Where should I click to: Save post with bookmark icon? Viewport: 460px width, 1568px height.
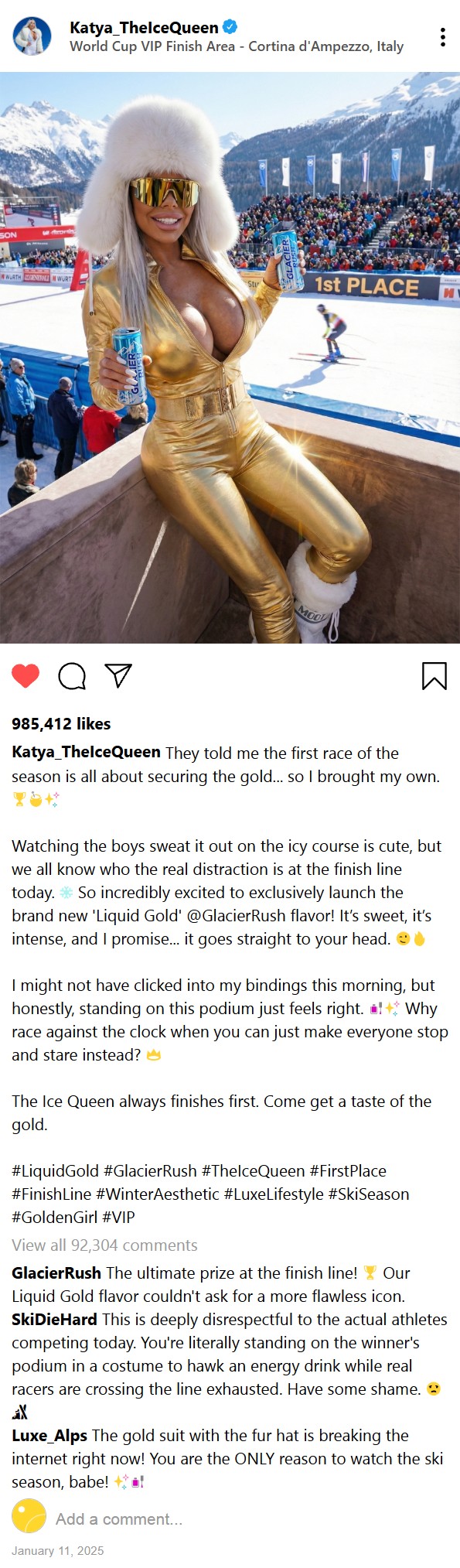pos(434,675)
